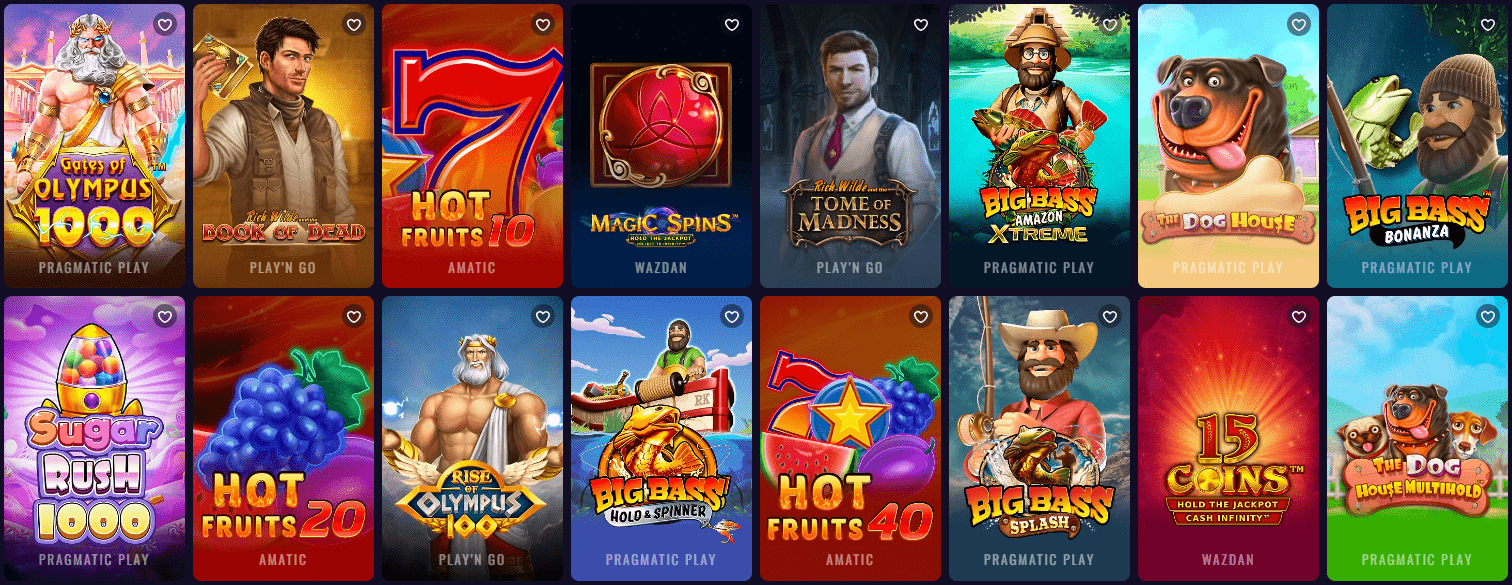The height and width of the screenshot is (585, 1512).
Task: Open Gates of Olympus 1000 game artwork
Action: click(94, 146)
